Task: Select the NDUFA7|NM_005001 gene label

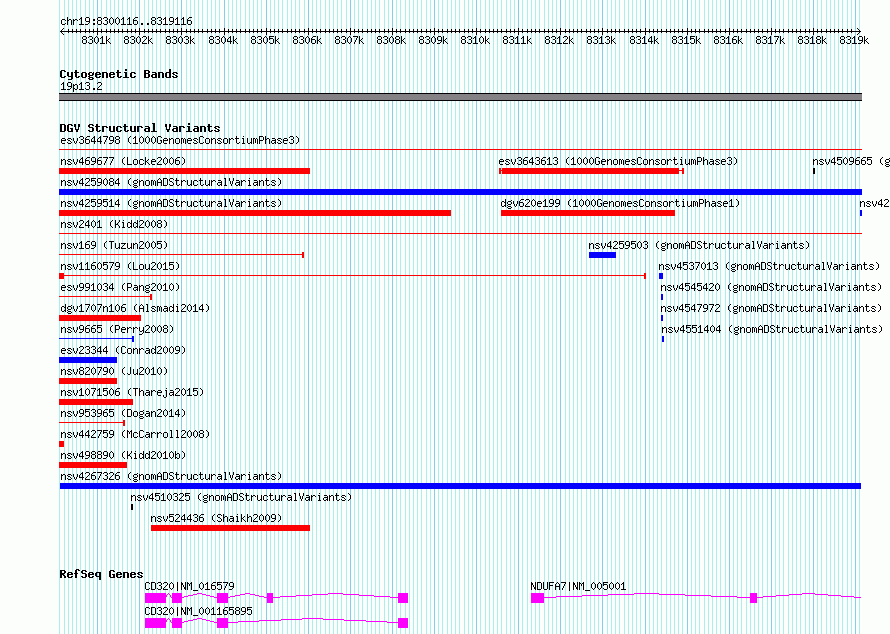Action: point(578,586)
